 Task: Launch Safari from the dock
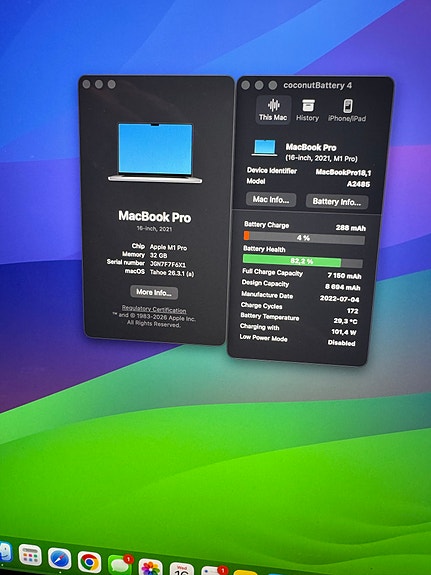pos(59,558)
